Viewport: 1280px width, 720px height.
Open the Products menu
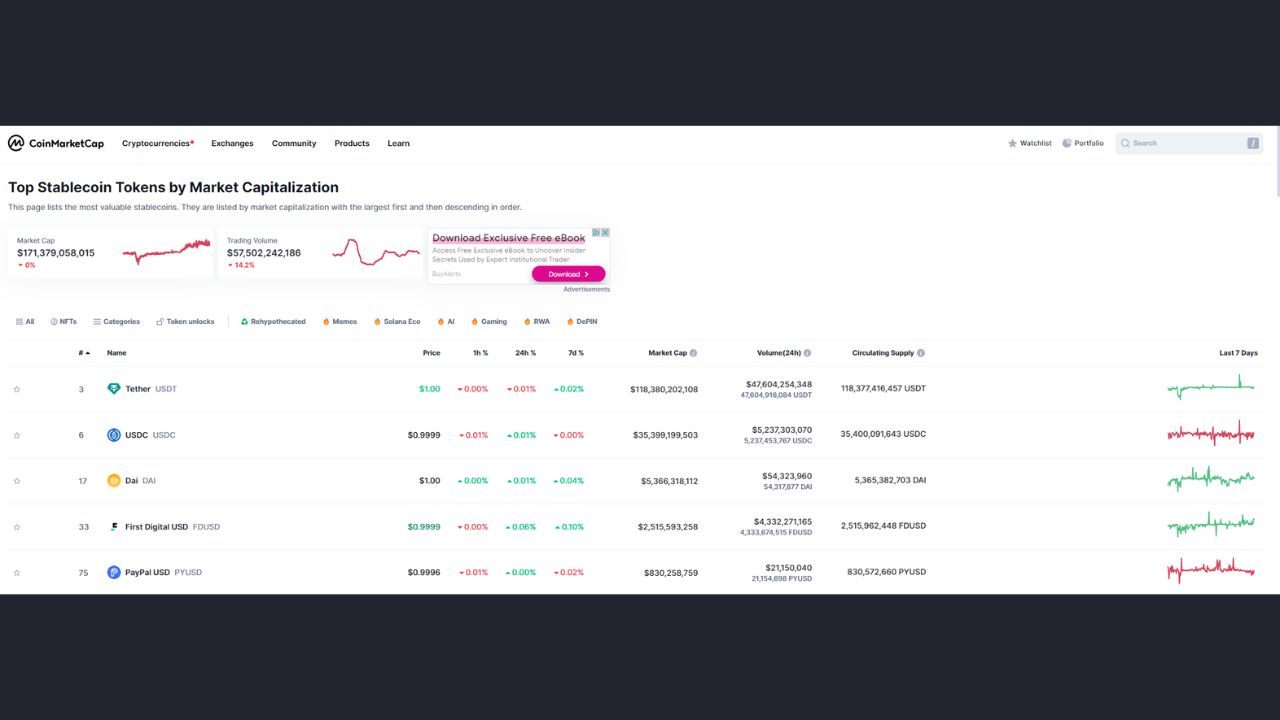point(352,143)
